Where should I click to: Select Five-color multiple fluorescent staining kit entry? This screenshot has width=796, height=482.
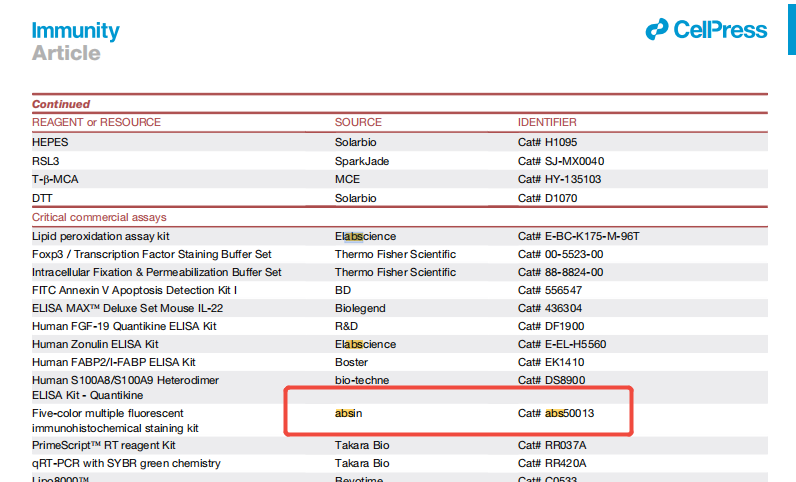115,420
